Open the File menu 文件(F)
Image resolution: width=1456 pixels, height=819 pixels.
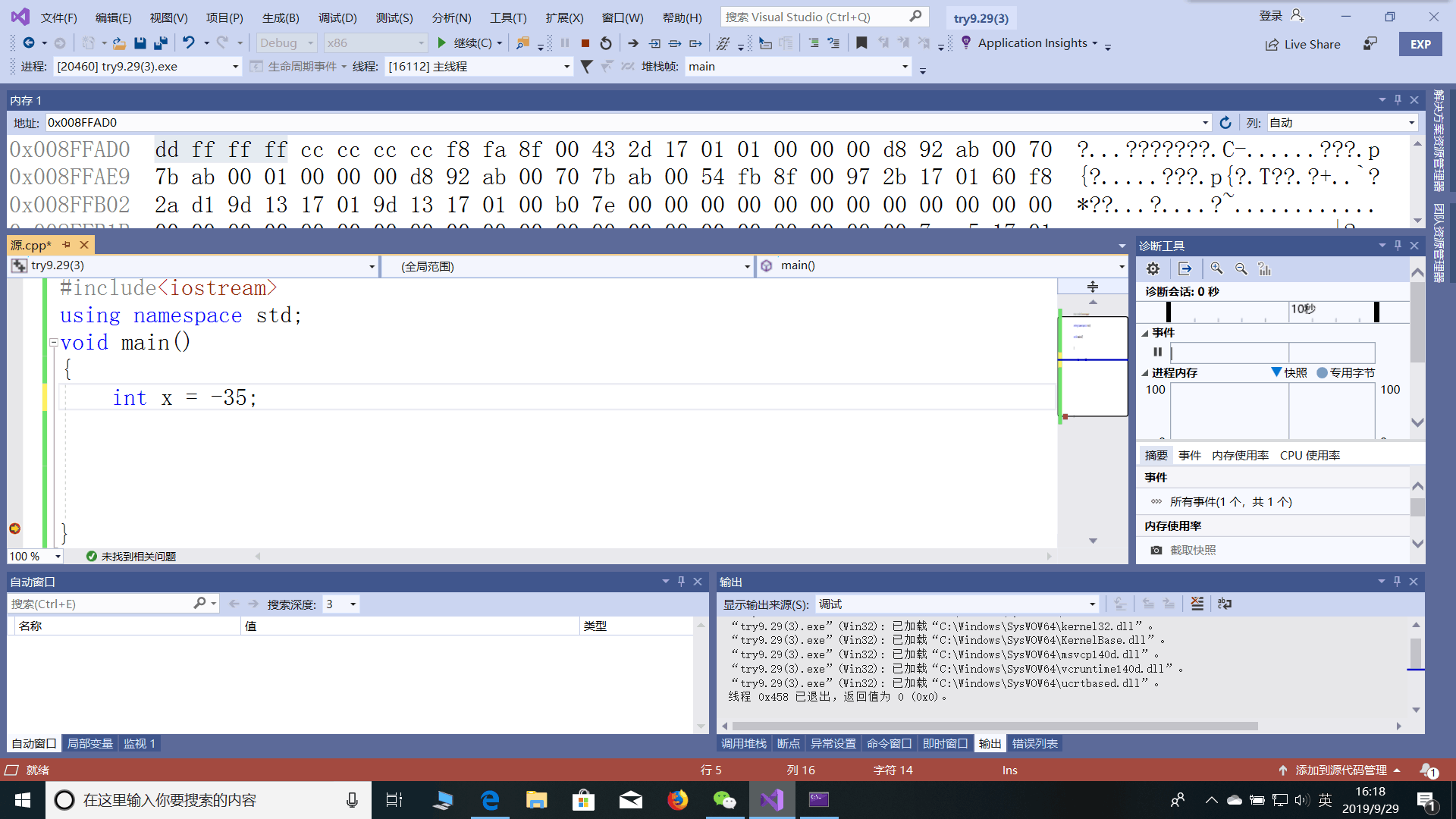pyautogui.click(x=59, y=17)
